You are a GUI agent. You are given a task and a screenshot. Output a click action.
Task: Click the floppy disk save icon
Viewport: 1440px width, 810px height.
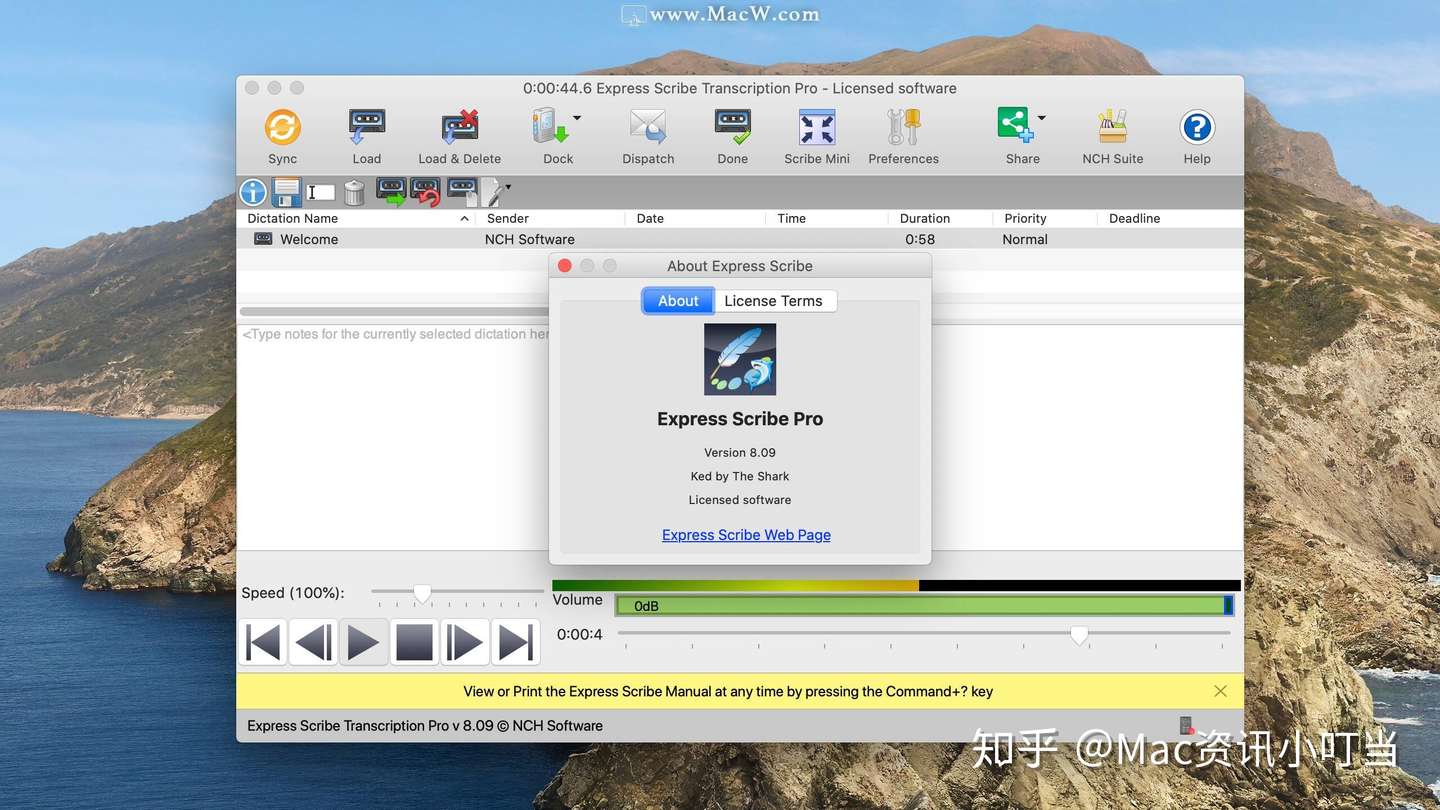[x=287, y=192]
